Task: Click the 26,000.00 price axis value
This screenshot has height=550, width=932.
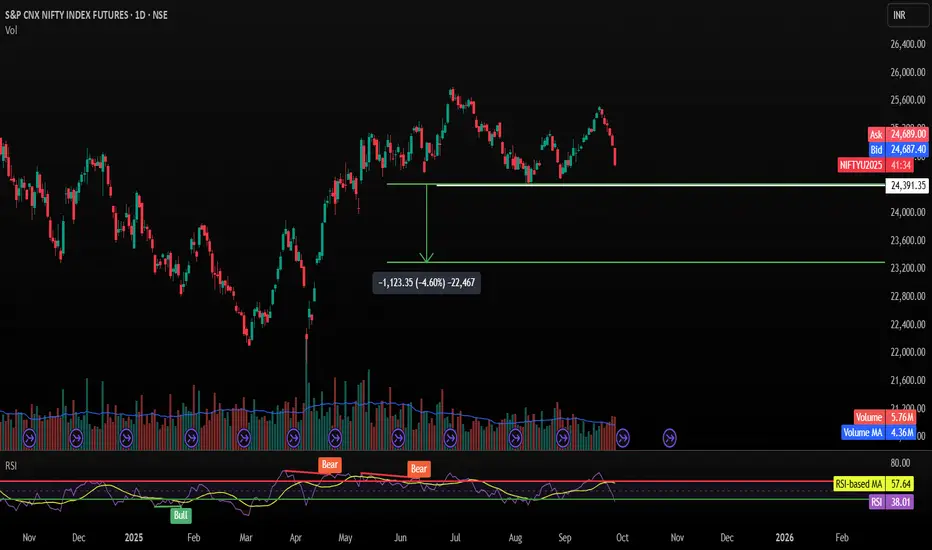Action: (x=908, y=72)
